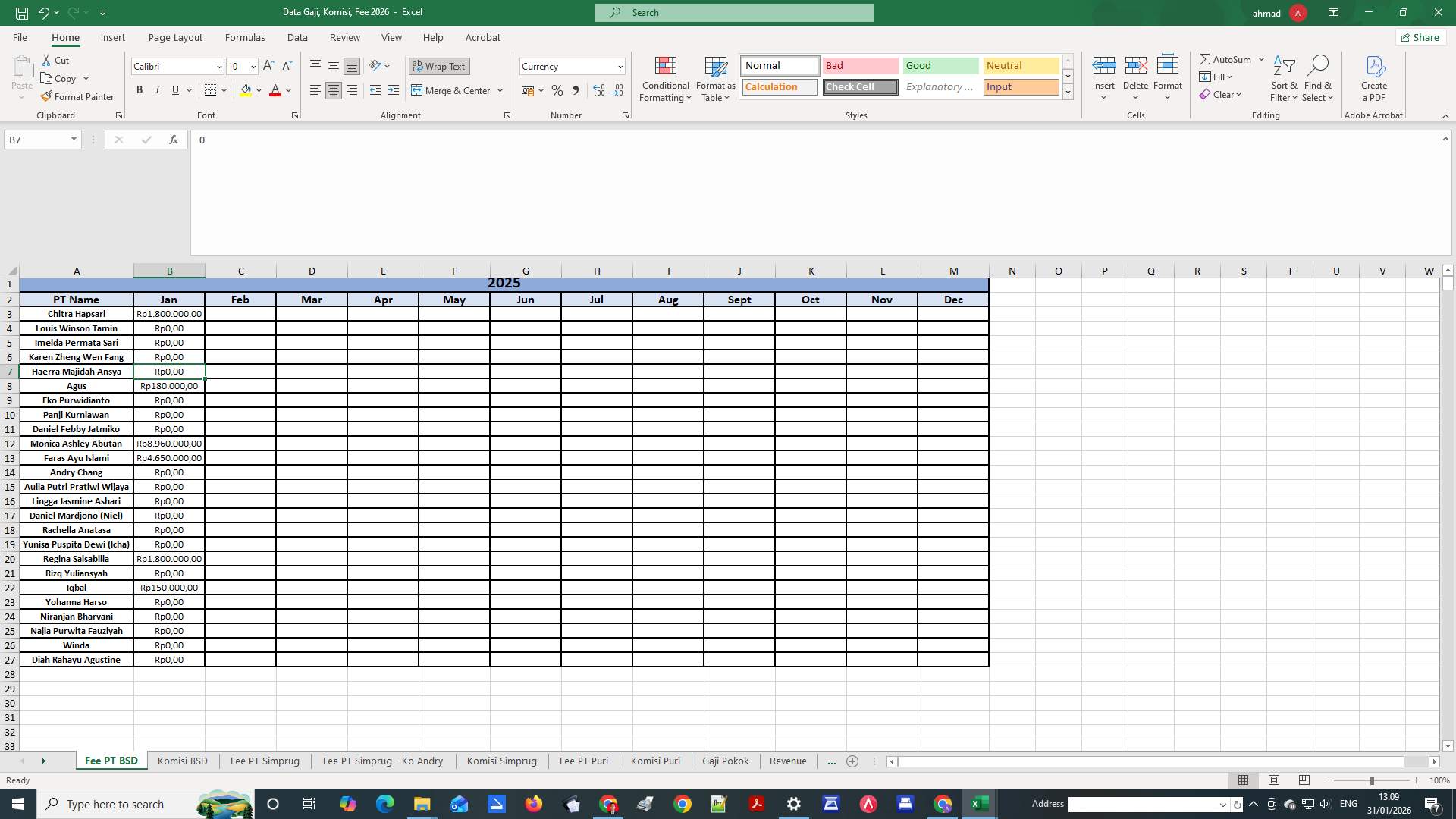Select the red Font Color swatch
The image size is (1456, 819).
pyautogui.click(x=275, y=90)
